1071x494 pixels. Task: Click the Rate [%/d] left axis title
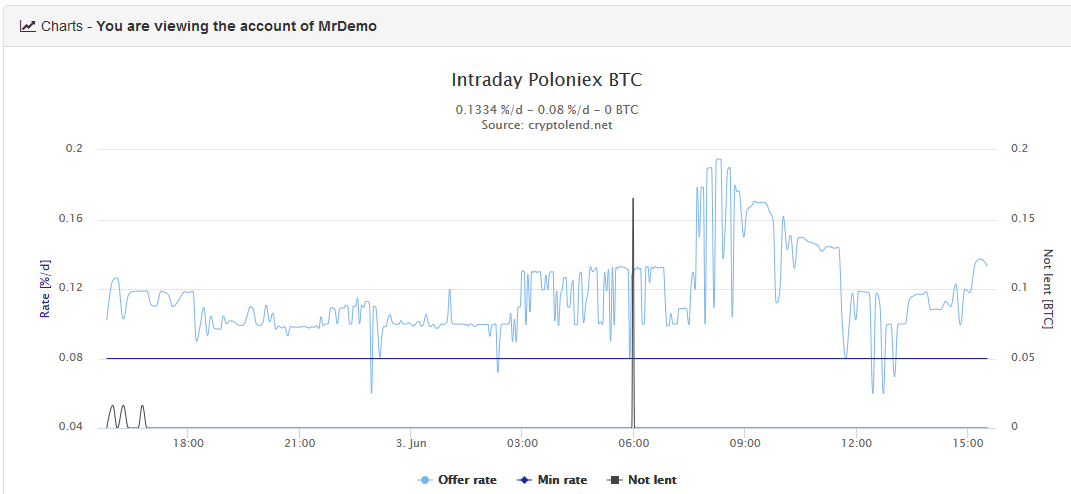pos(45,288)
